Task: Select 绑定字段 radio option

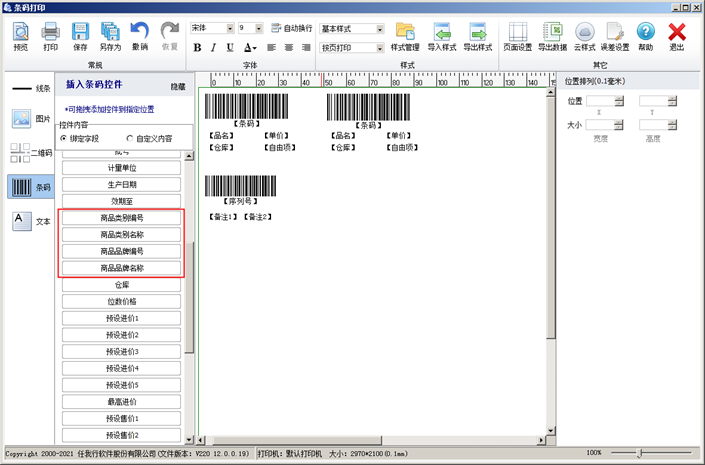Action: (x=65, y=138)
